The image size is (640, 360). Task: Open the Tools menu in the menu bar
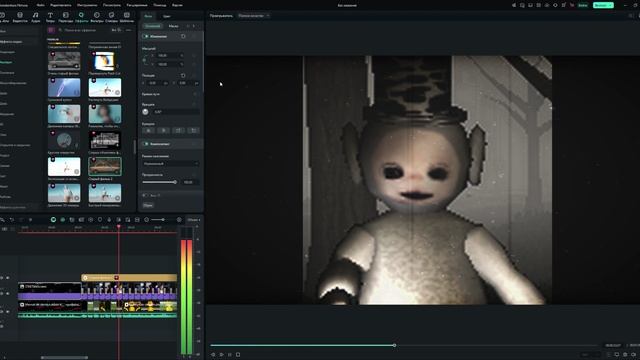click(x=87, y=5)
